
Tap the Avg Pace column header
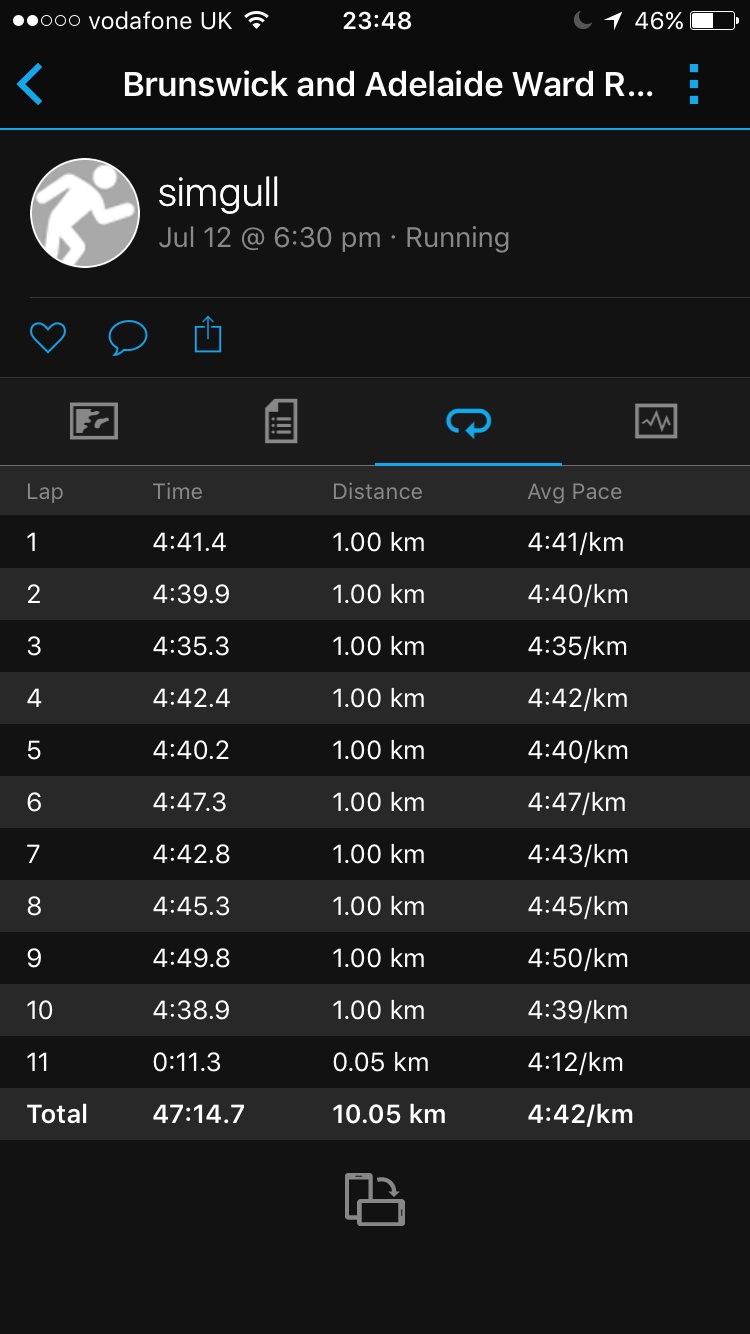point(575,491)
